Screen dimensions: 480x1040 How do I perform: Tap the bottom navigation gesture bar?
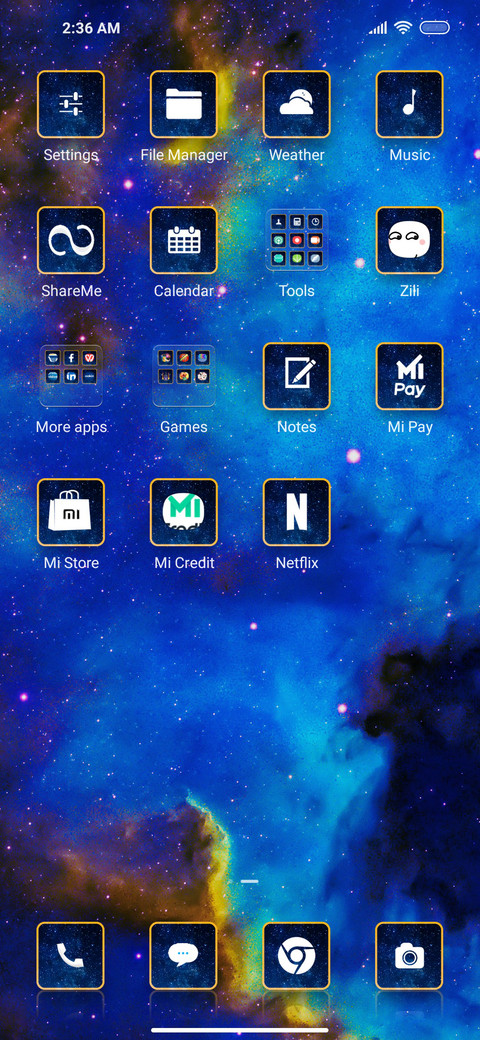coord(240,1030)
